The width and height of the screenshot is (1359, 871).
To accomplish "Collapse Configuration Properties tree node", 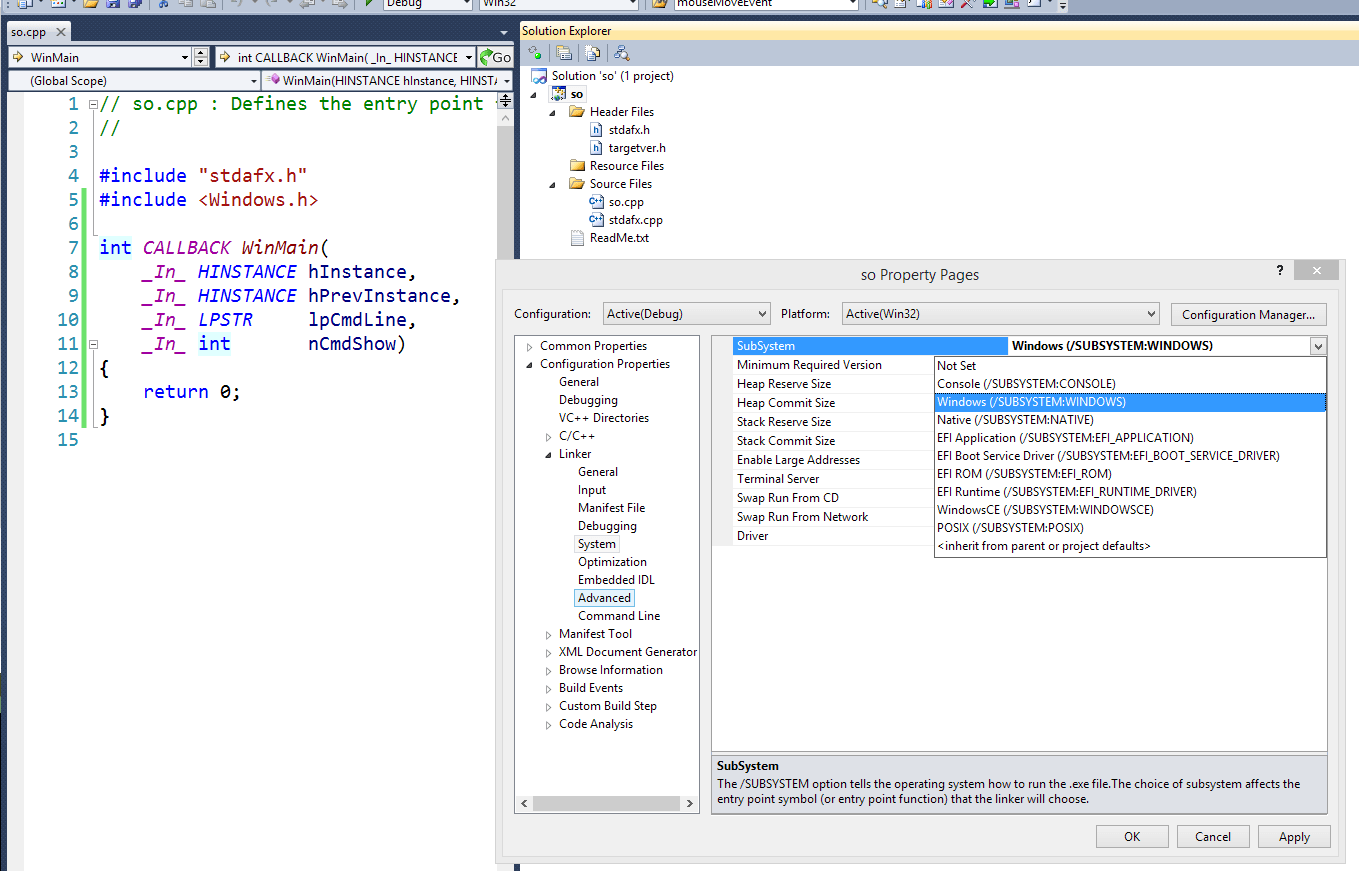I will [529, 364].
